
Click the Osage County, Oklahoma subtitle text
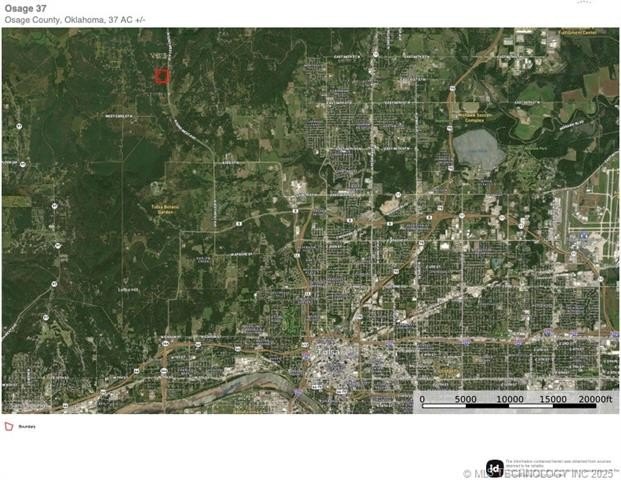(x=74, y=19)
